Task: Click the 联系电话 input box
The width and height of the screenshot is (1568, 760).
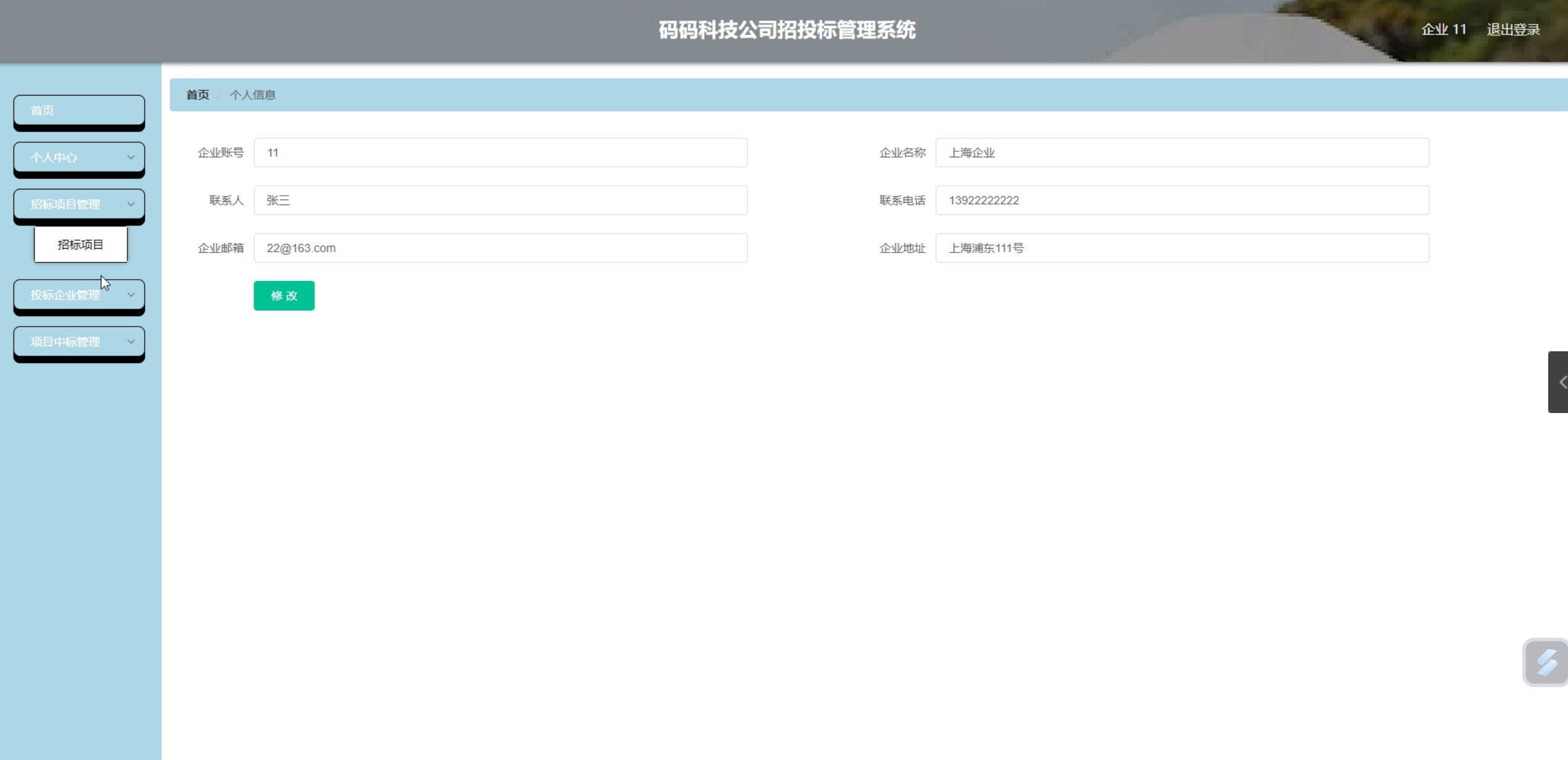Action: pyautogui.click(x=1181, y=200)
